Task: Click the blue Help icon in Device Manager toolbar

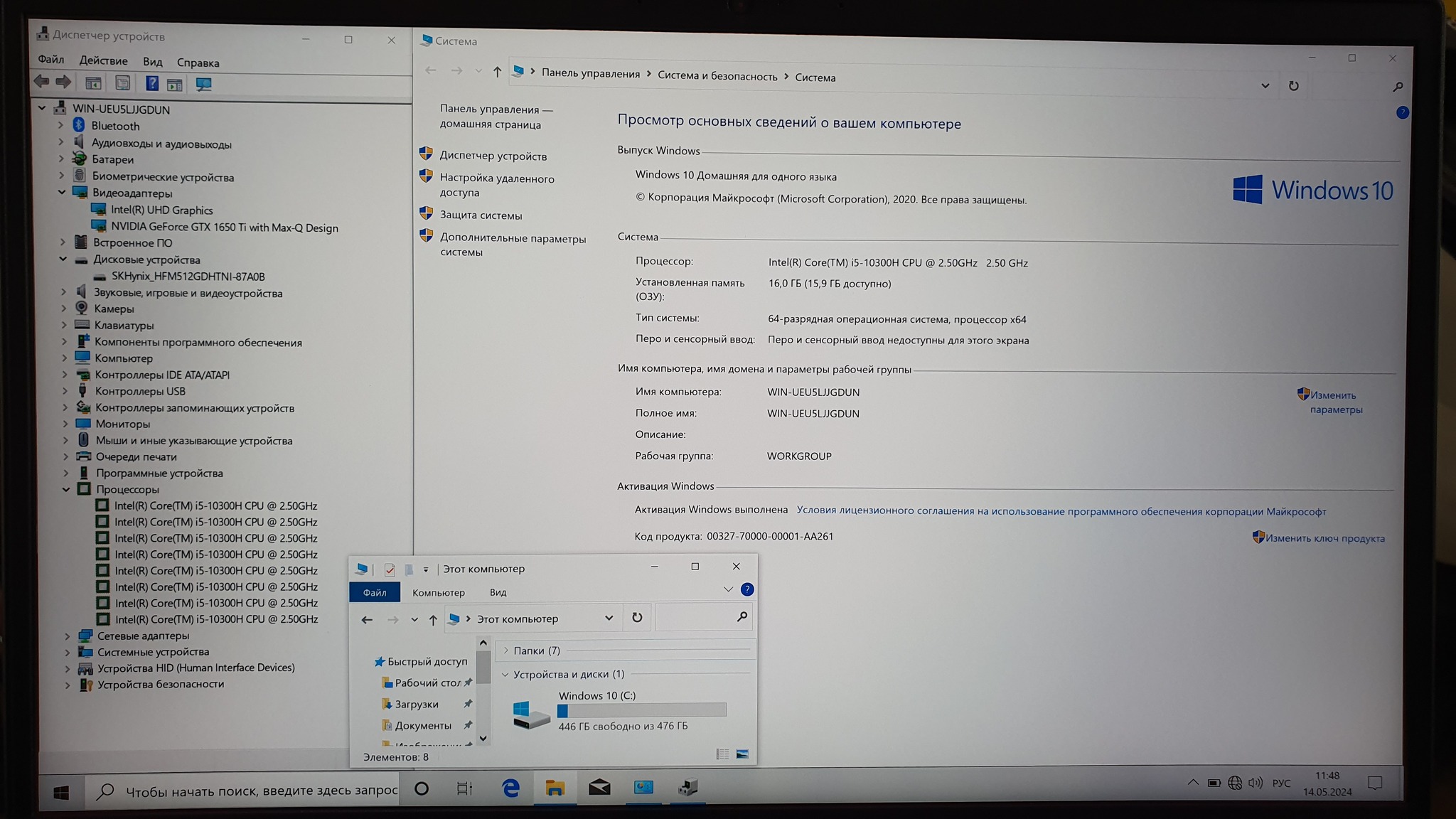Action: click(x=151, y=83)
